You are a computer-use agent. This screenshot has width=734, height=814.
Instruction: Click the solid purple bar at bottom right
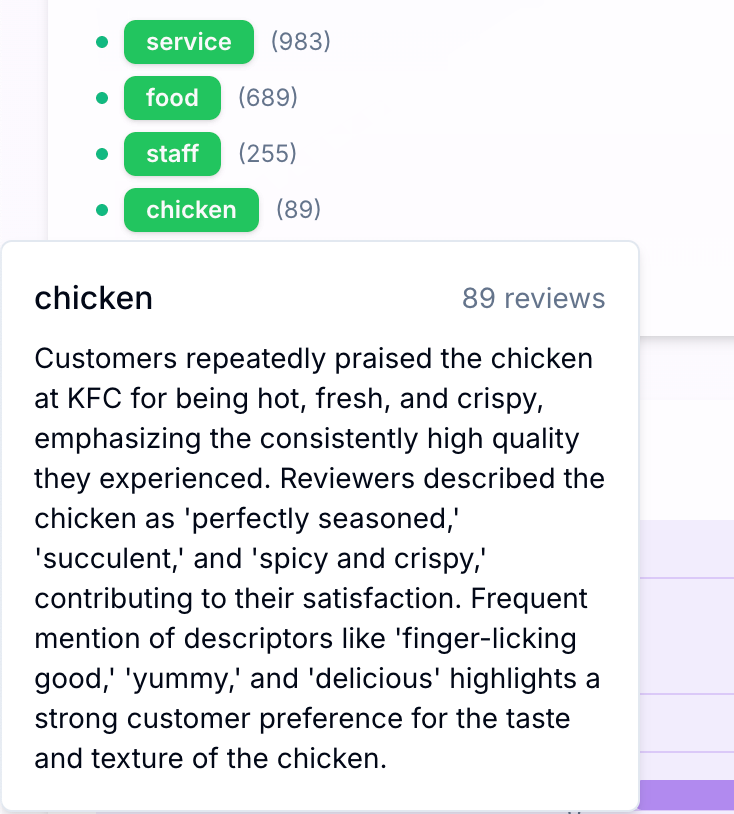point(686,796)
